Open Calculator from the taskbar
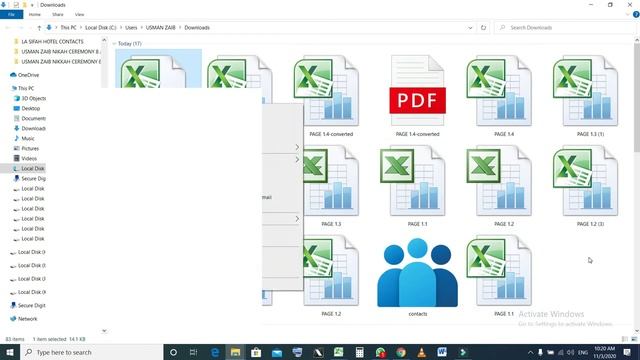The width and height of the screenshot is (640, 360). point(359,352)
